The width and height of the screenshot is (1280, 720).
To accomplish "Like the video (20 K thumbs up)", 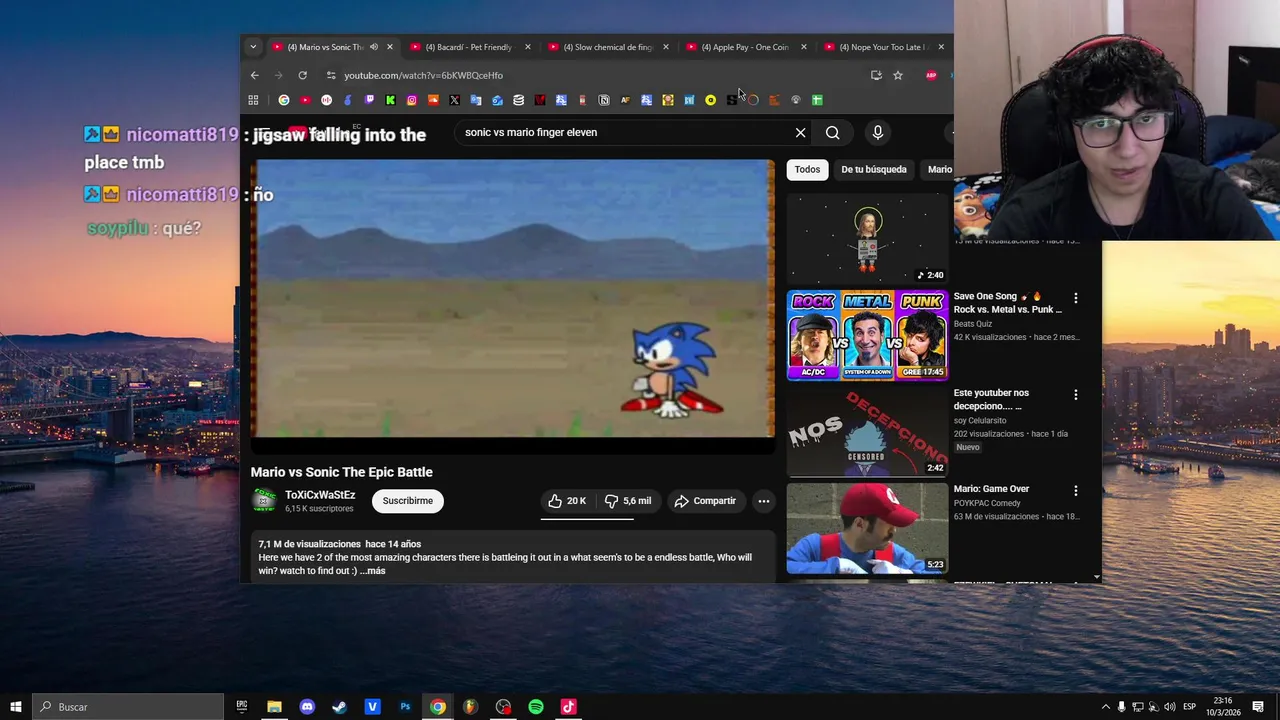I will (567, 501).
